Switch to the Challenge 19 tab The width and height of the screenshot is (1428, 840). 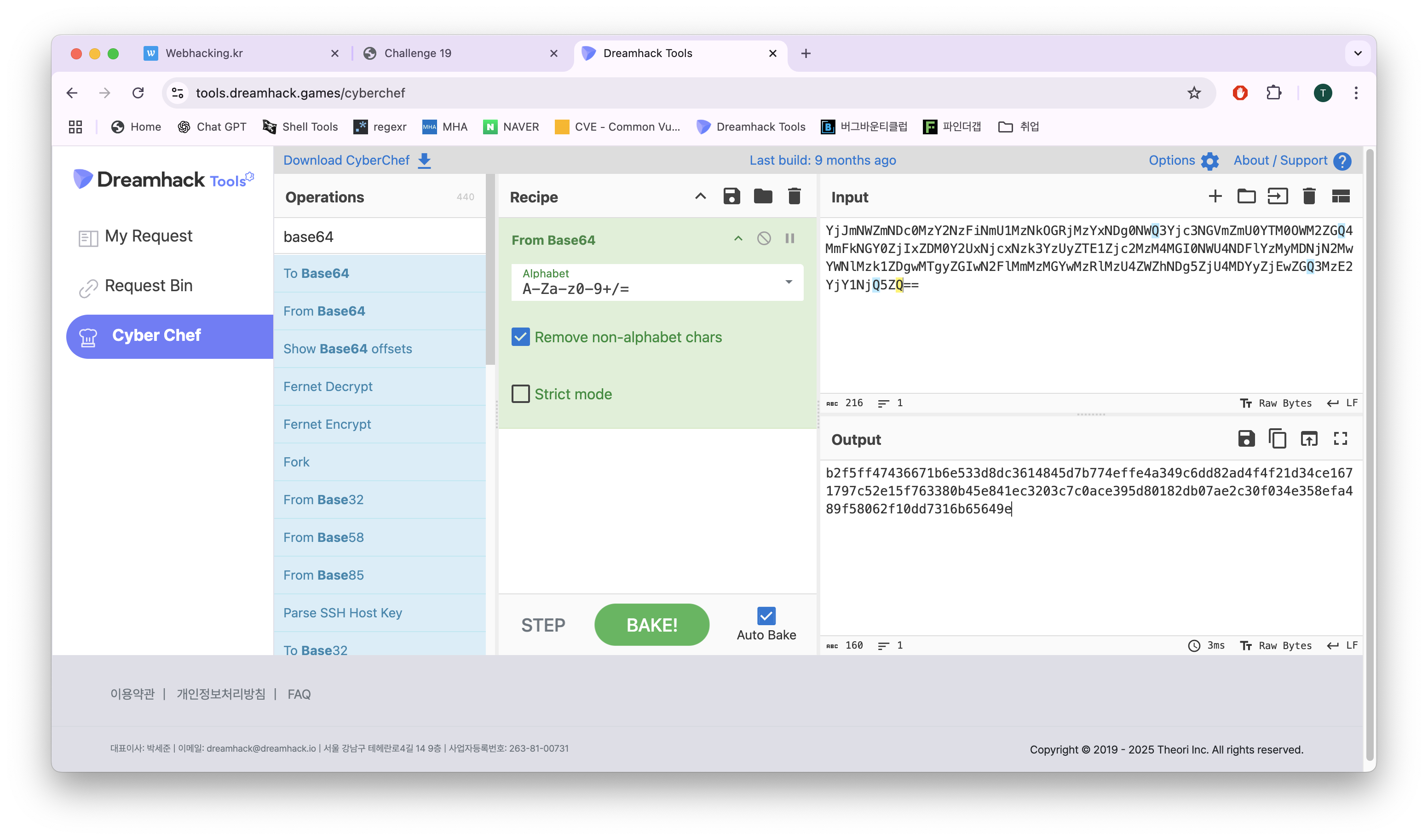coord(418,53)
